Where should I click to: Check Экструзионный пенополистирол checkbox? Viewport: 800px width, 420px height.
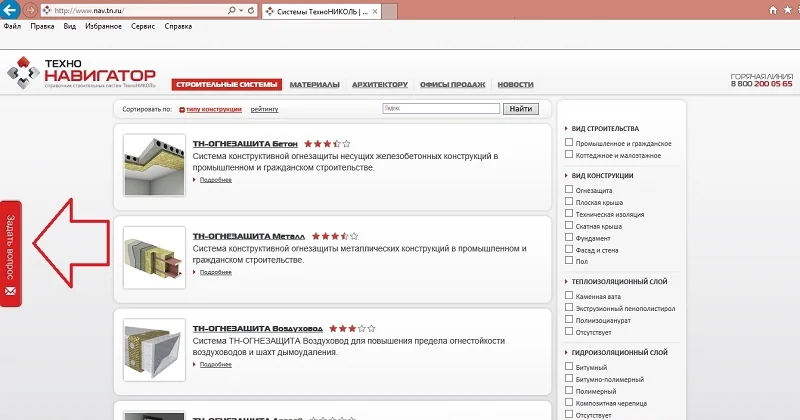[569, 307]
